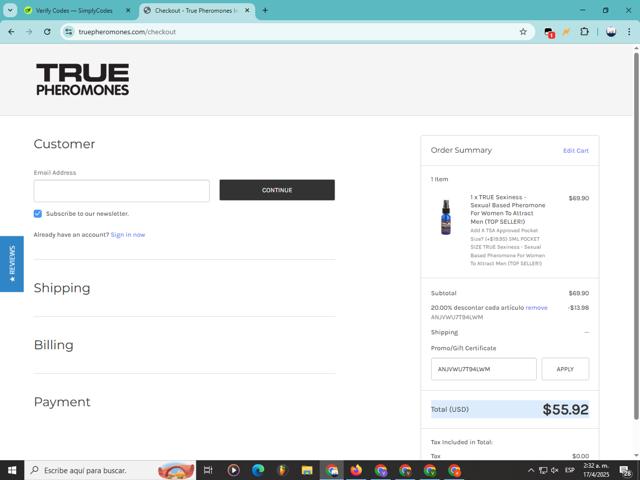This screenshot has width=640, height=480.
Task: Uncheck Subscribe to our newsletter
Action: [x=38, y=213]
